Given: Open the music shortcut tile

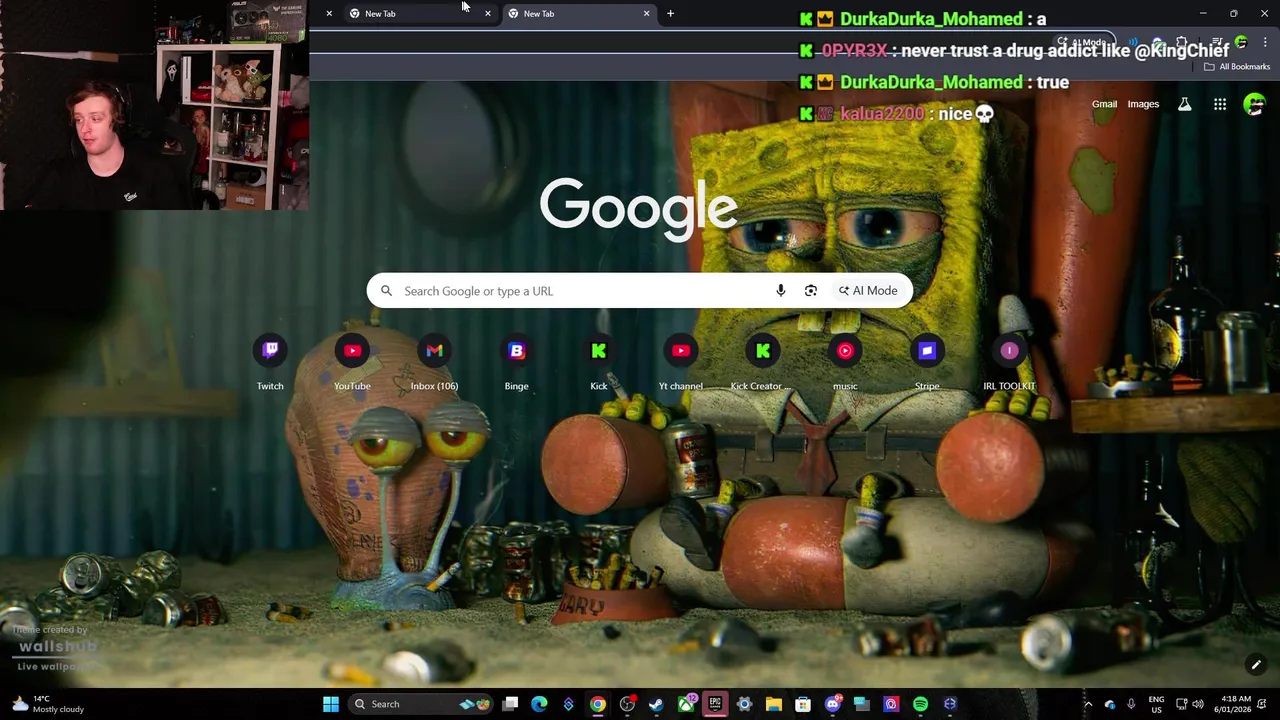Looking at the screenshot, I should point(845,363).
